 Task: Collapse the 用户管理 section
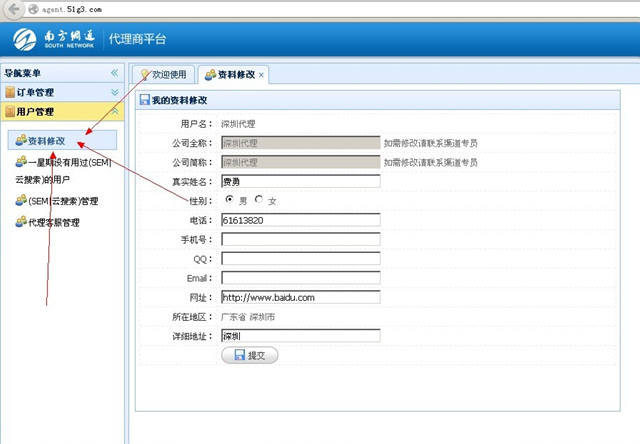[x=114, y=112]
